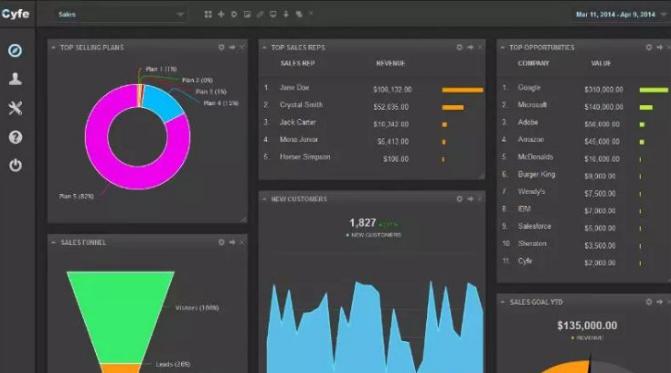Select the Adobe opportunity row
This screenshot has height=373, width=671.
pyautogui.click(x=585, y=123)
